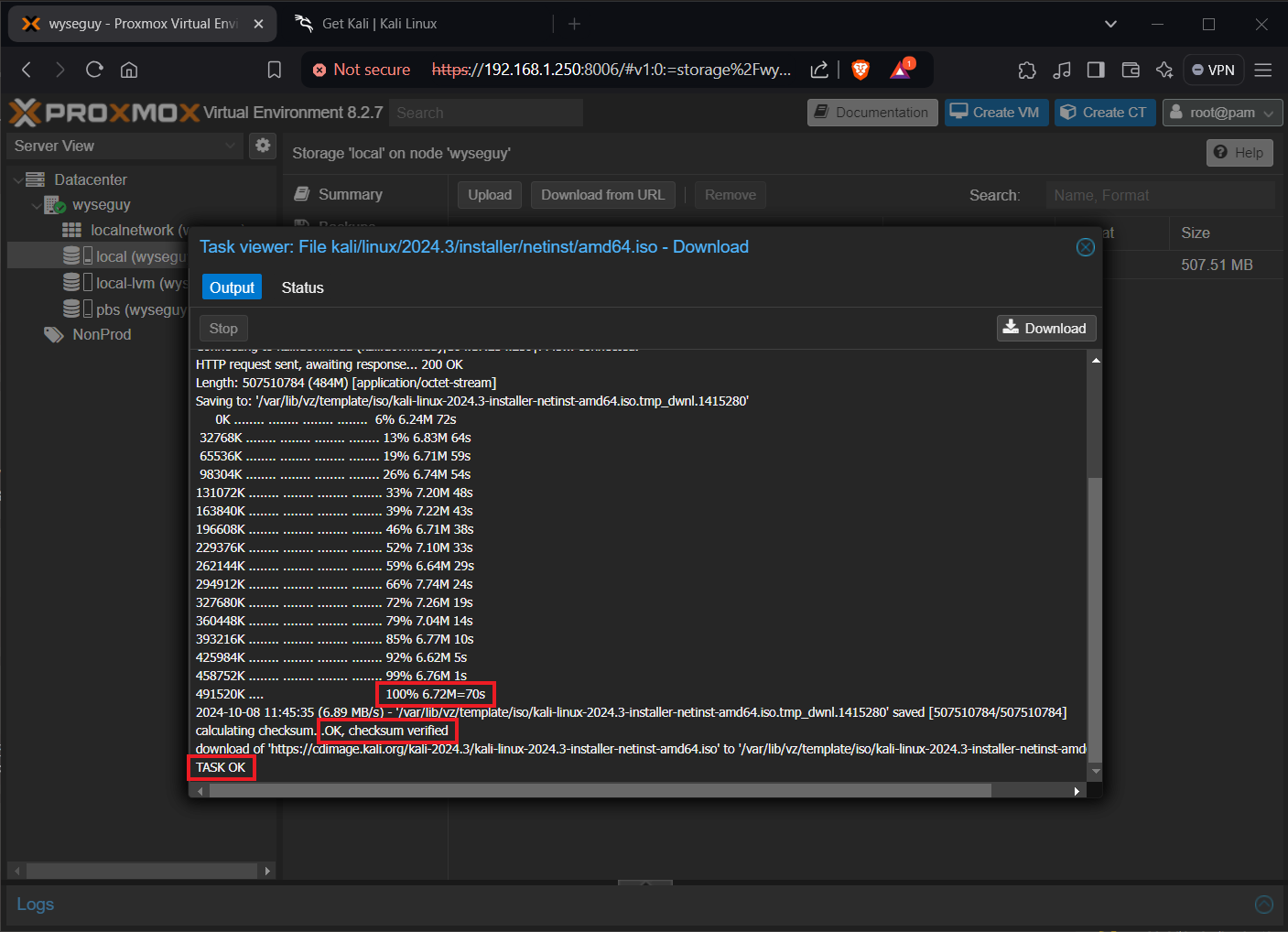This screenshot has width=1288, height=932.
Task: Expand the Logs panel circle icon
Action: pyautogui.click(x=1263, y=905)
